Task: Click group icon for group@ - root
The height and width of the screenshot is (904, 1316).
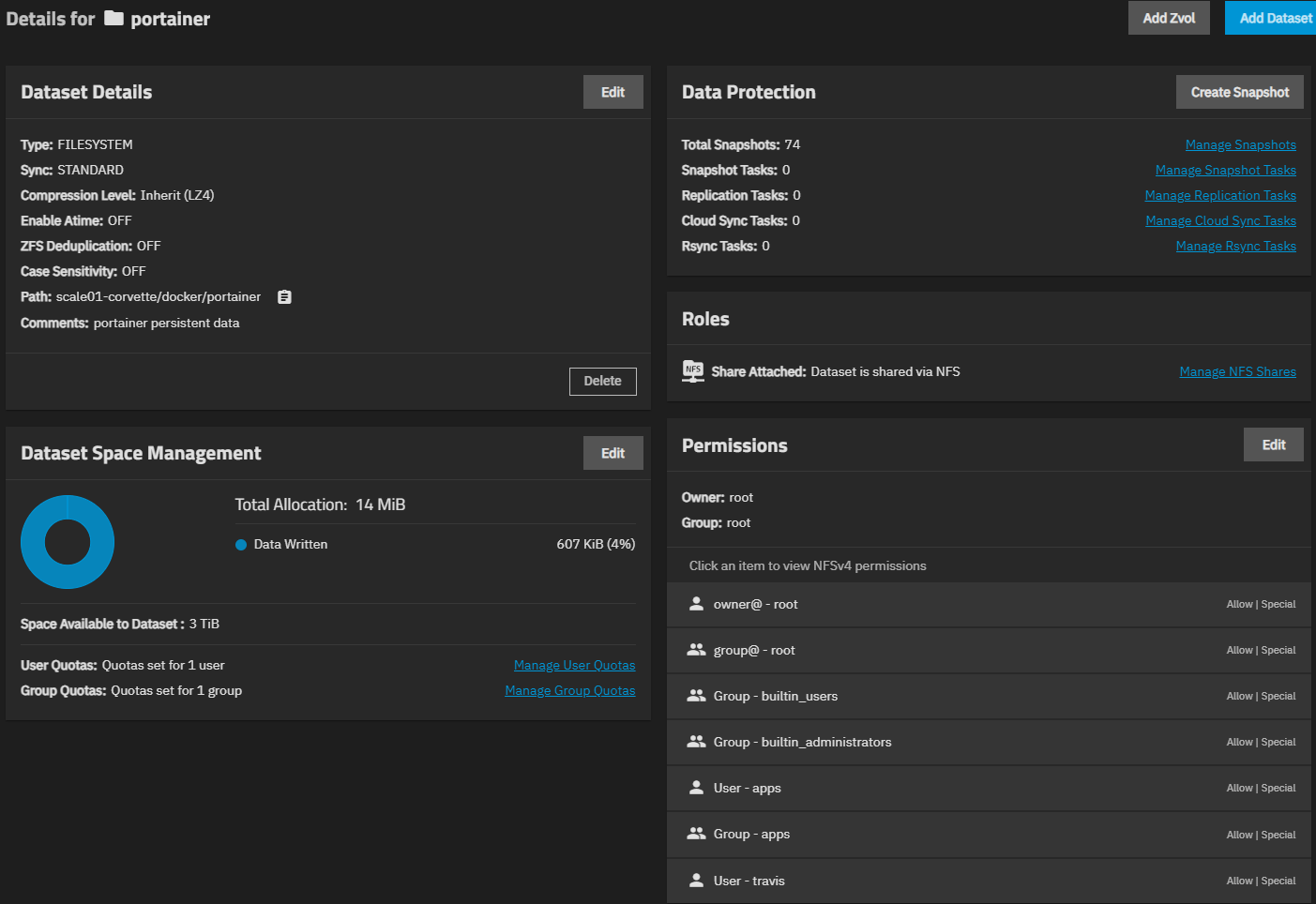Action: coord(696,650)
